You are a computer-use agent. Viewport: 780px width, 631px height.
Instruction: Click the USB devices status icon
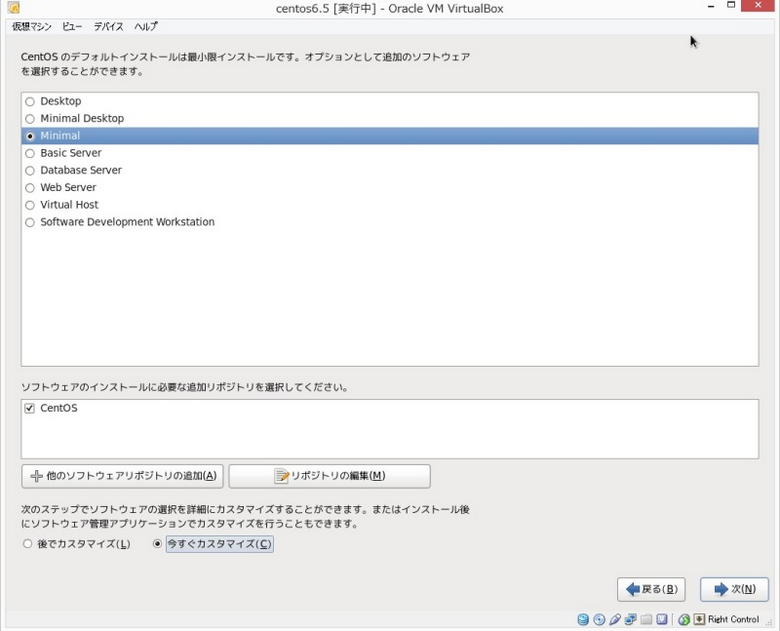point(615,620)
